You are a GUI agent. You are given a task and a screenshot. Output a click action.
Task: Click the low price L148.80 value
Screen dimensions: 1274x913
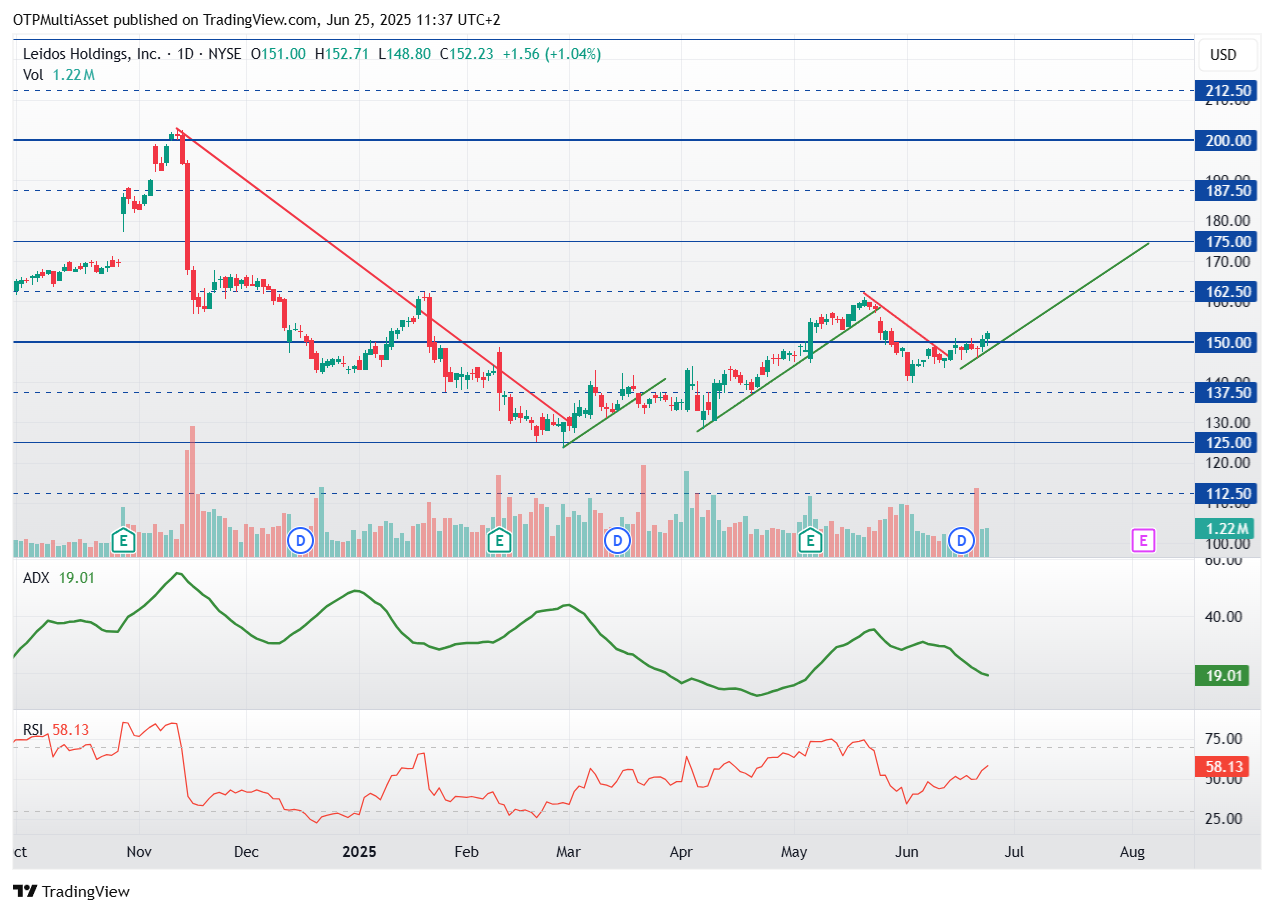pos(404,54)
